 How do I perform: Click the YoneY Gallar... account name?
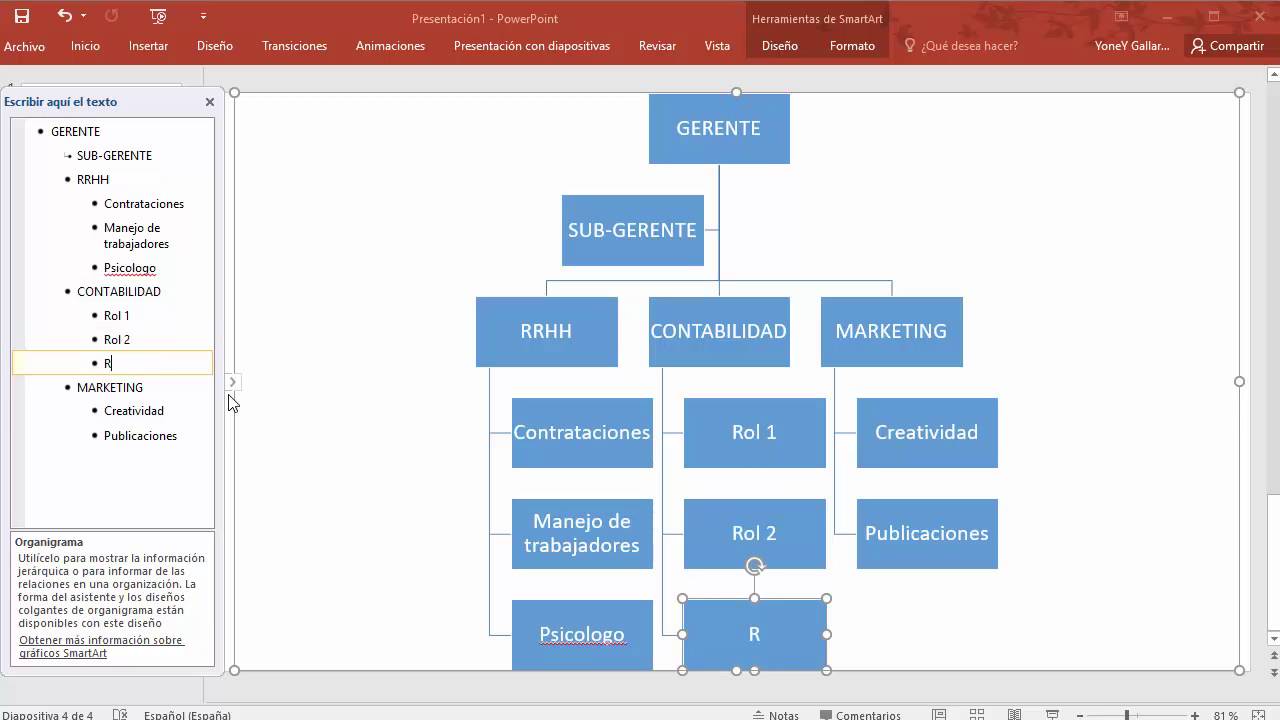coord(1132,46)
